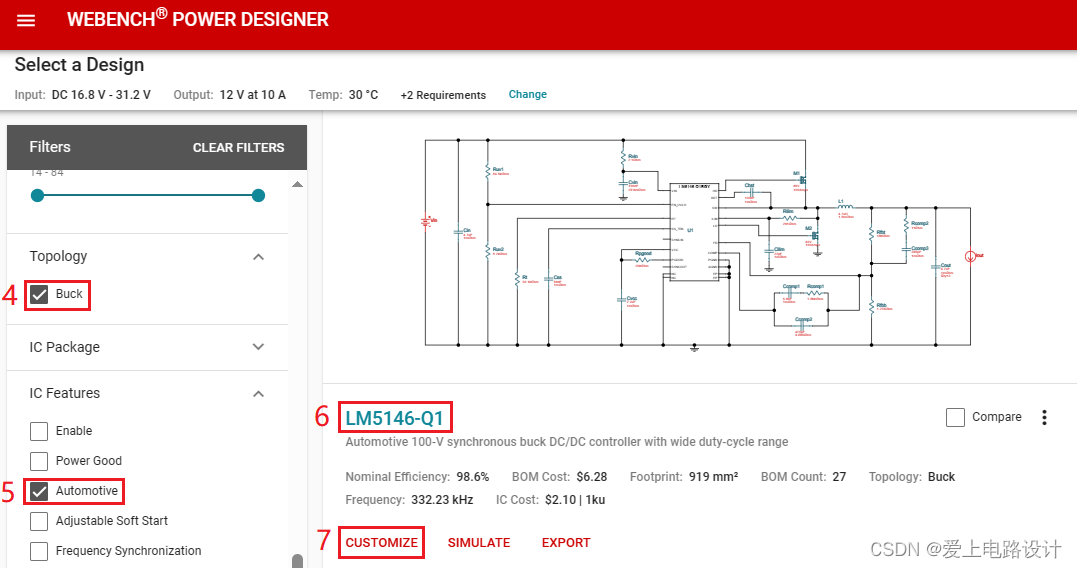Collapse the IC Features filter section
This screenshot has height=568, width=1077.
pyautogui.click(x=258, y=394)
